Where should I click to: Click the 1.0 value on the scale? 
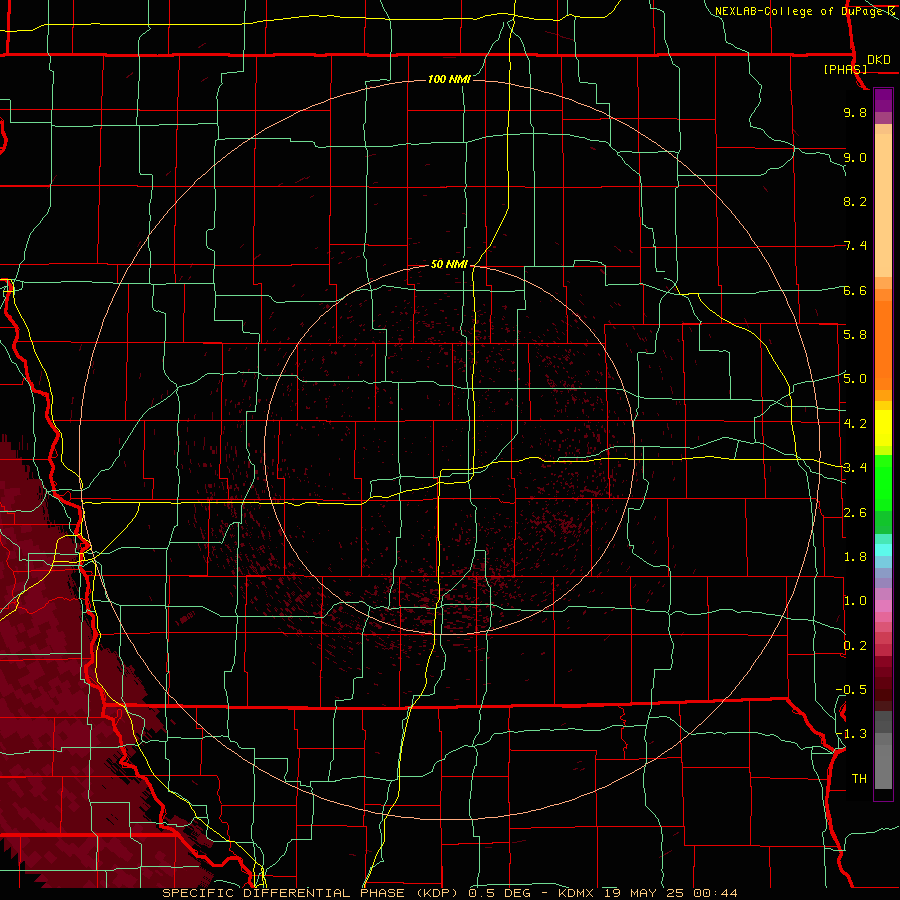(x=855, y=601)
